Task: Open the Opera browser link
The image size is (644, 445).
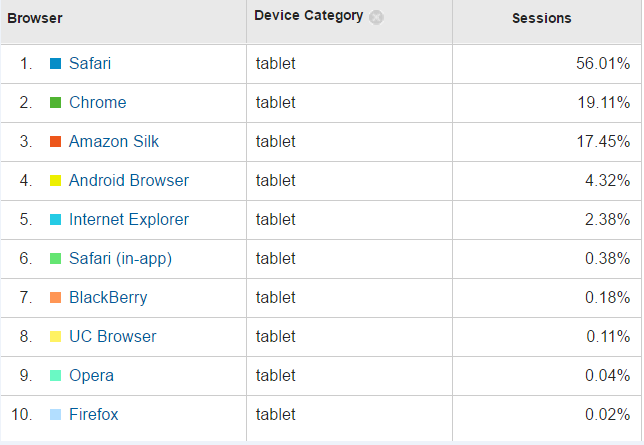Action: [91, 376]
